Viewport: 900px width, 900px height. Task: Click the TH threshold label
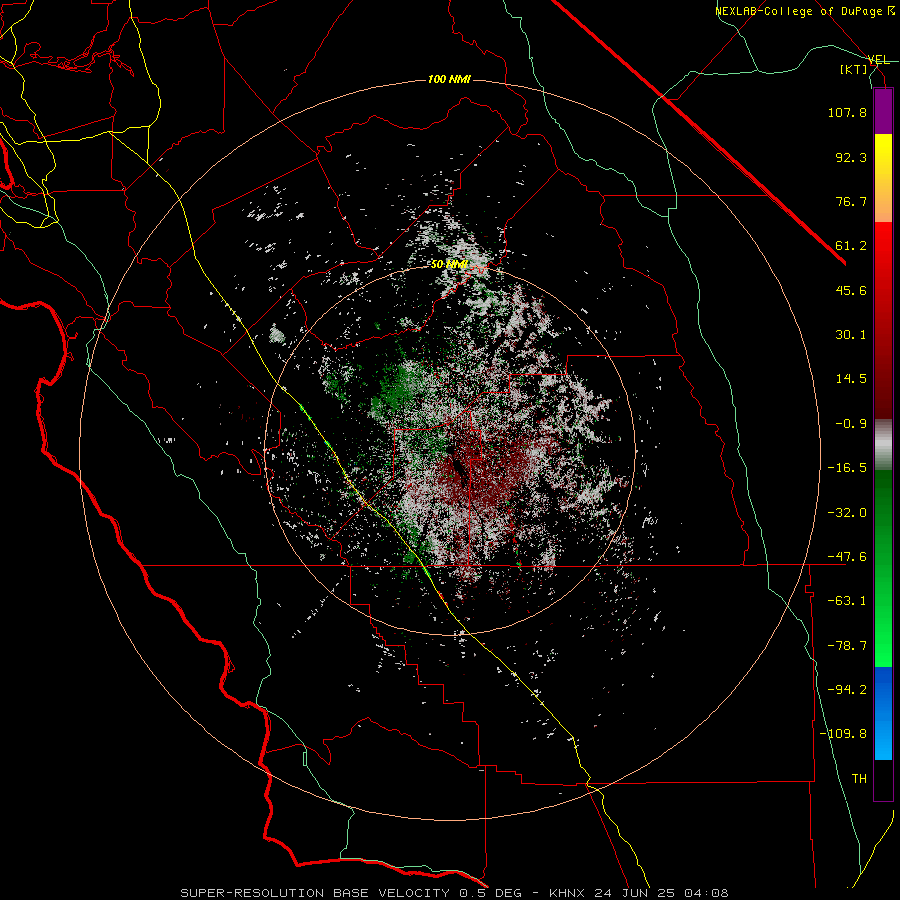tap(859, 779)
